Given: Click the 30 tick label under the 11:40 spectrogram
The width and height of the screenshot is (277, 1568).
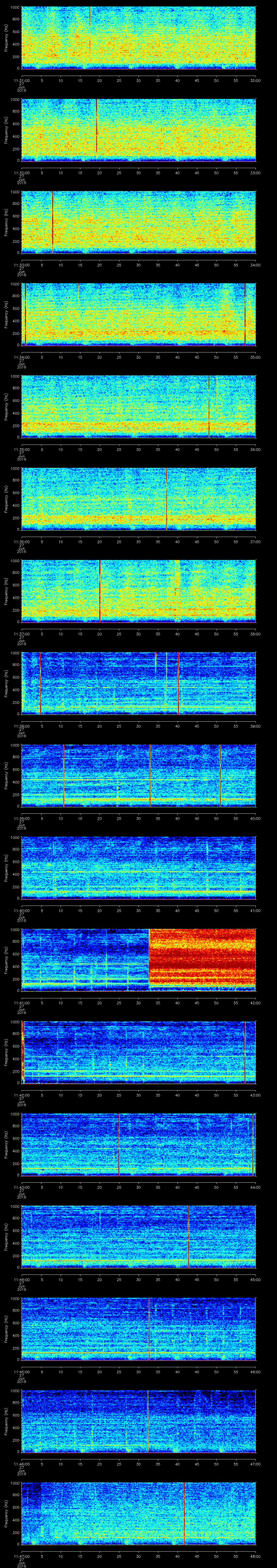Looking at the screenshot, I should pos(139,910).
